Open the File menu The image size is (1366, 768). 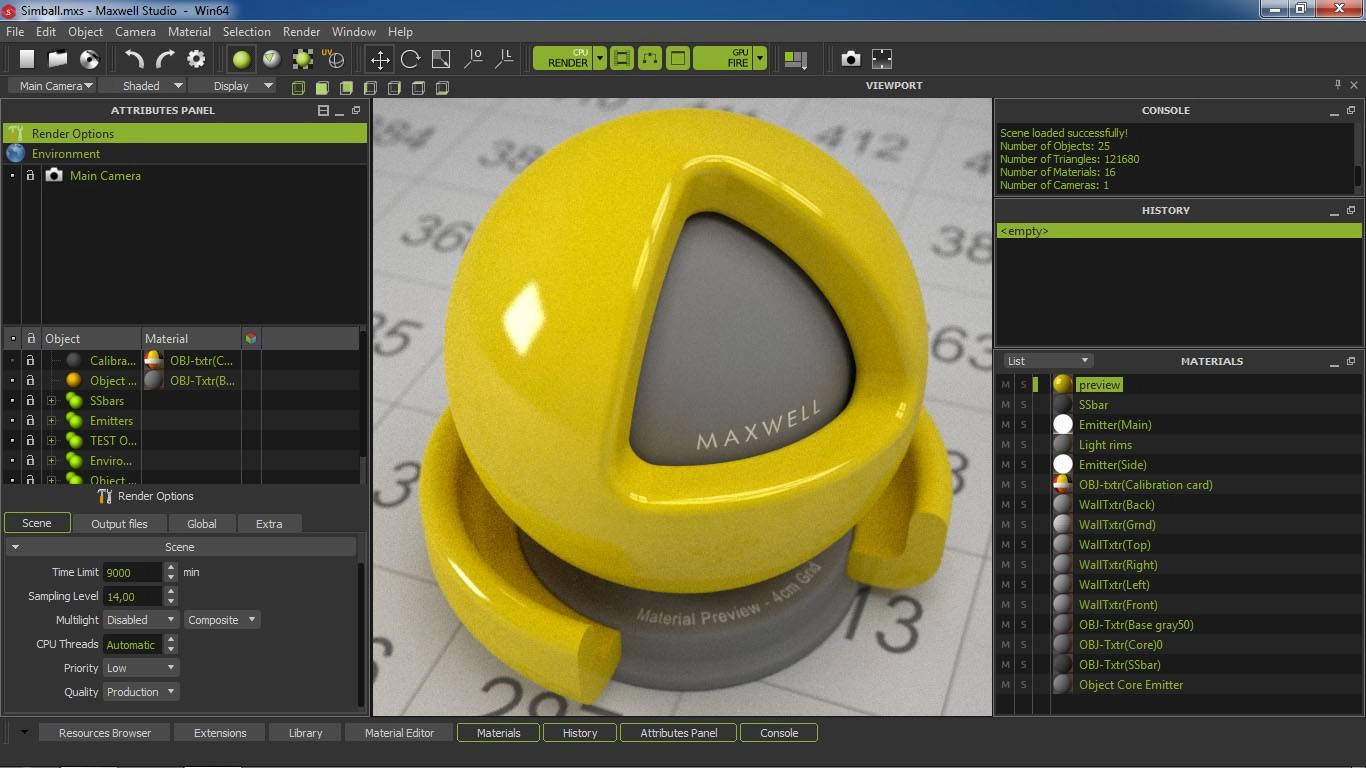(15, 32)
